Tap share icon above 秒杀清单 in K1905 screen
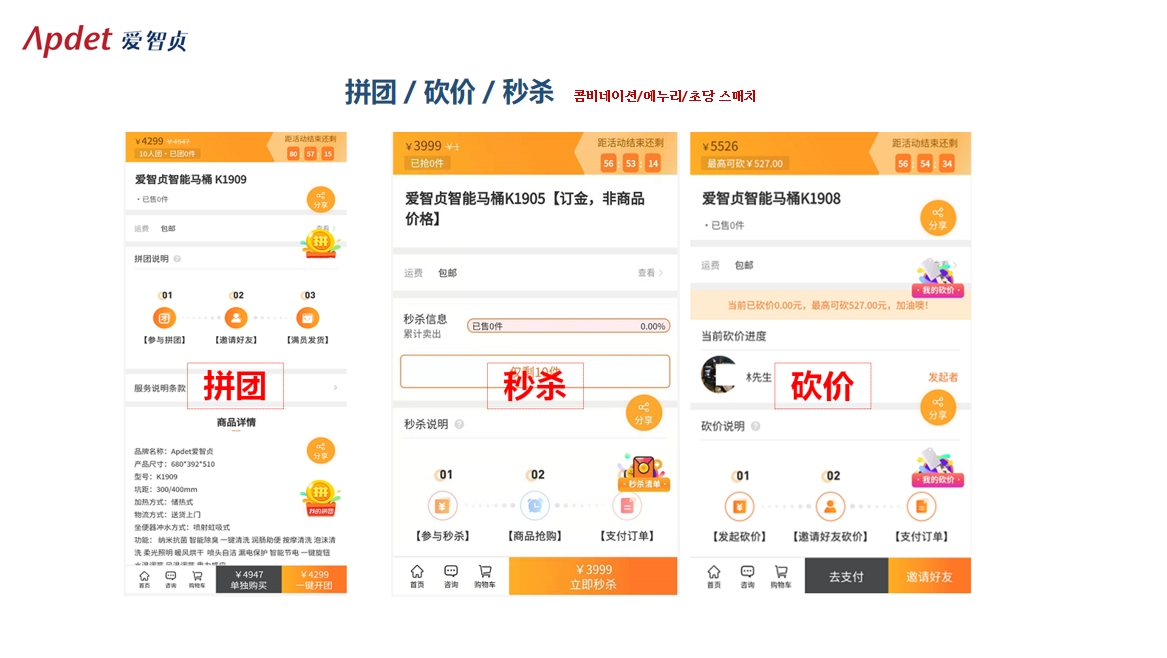Viewport: 1167px width, 658px height. click(644, 413)
